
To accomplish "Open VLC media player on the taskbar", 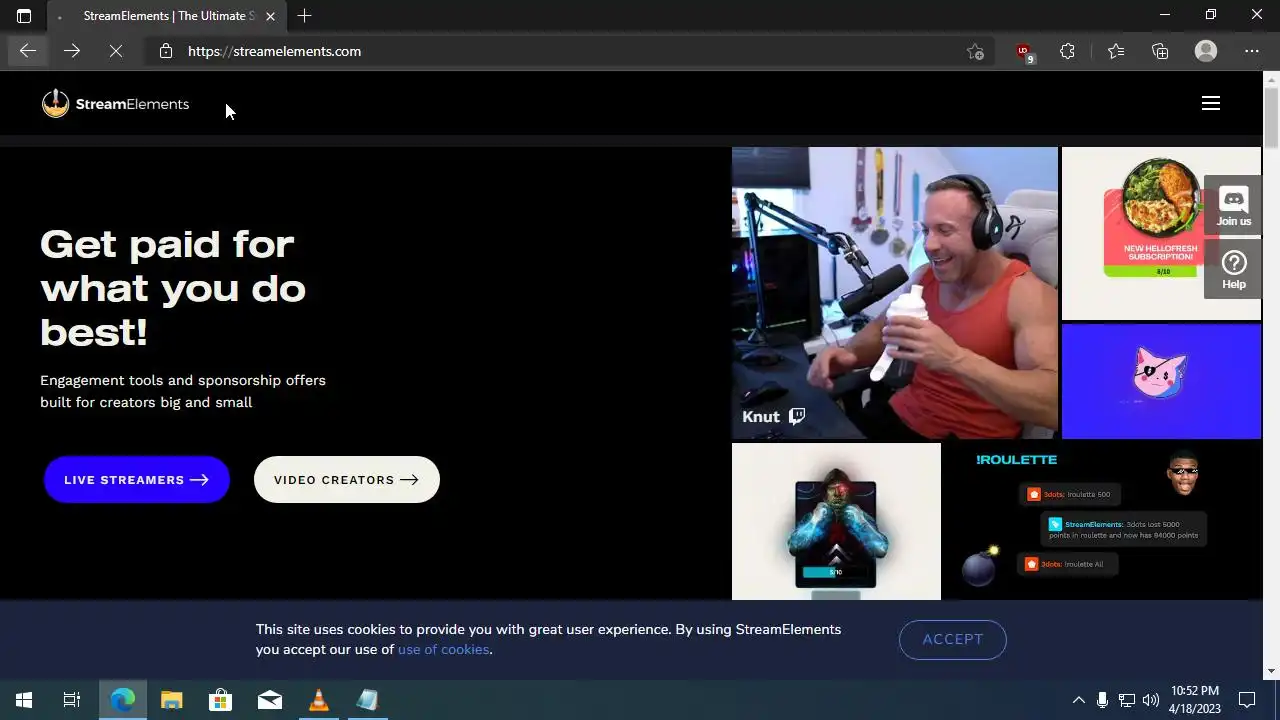I will pos(318,700).
